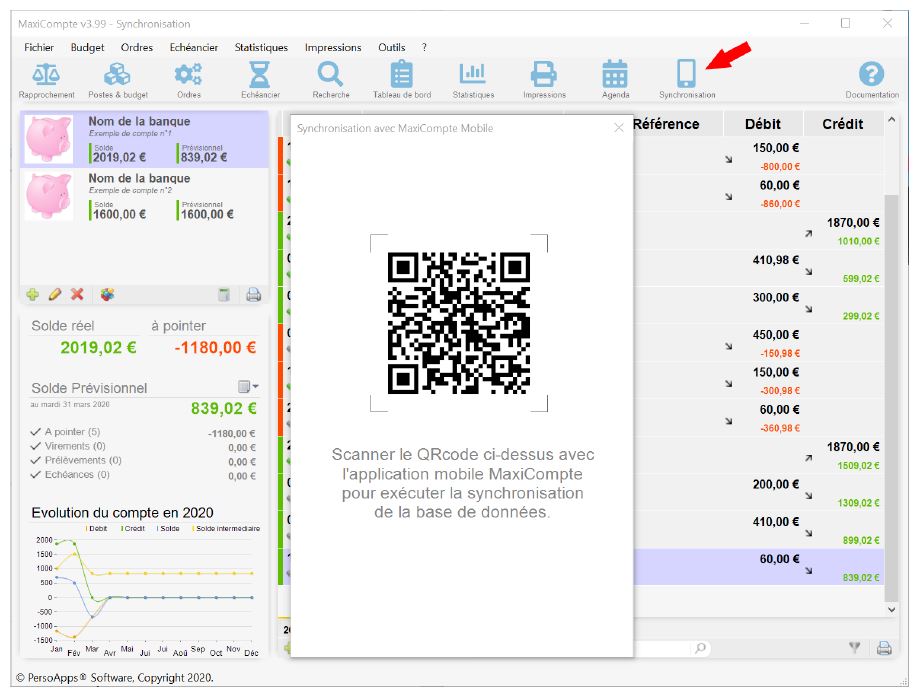Open the Solde Prévisionnel date dropdown
The height and width of the screenshot is (696, 919).
click(x=249, y=387)
